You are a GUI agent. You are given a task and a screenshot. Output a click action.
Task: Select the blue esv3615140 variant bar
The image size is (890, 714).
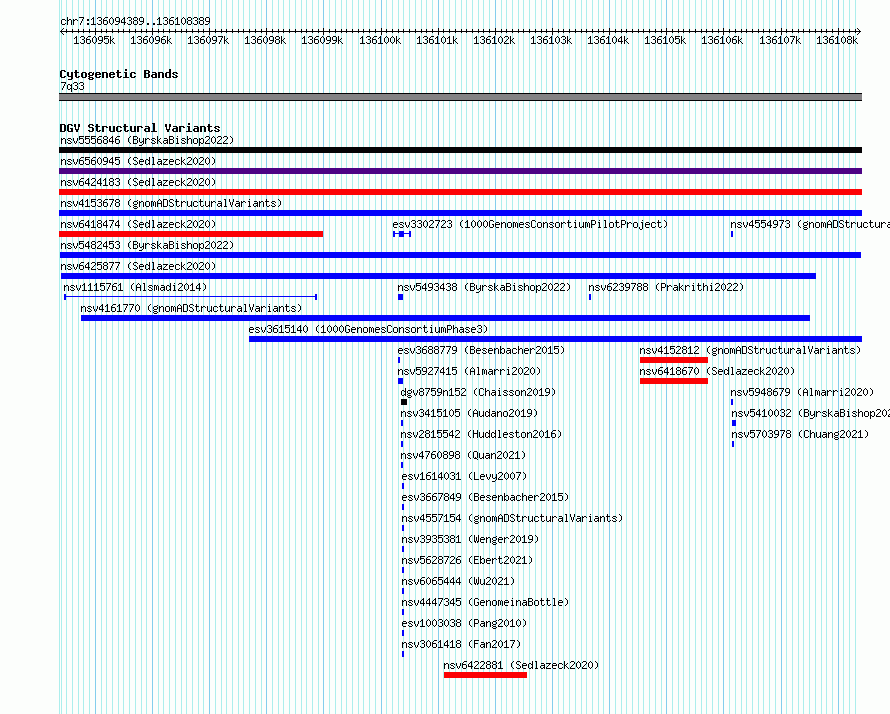tap(555, 339)
